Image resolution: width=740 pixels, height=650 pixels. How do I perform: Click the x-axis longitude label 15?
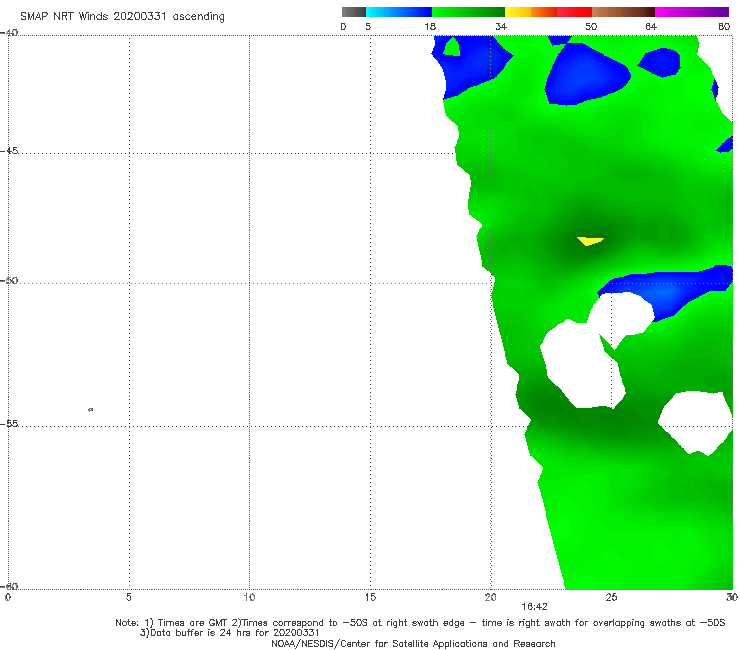coord(370,598)
